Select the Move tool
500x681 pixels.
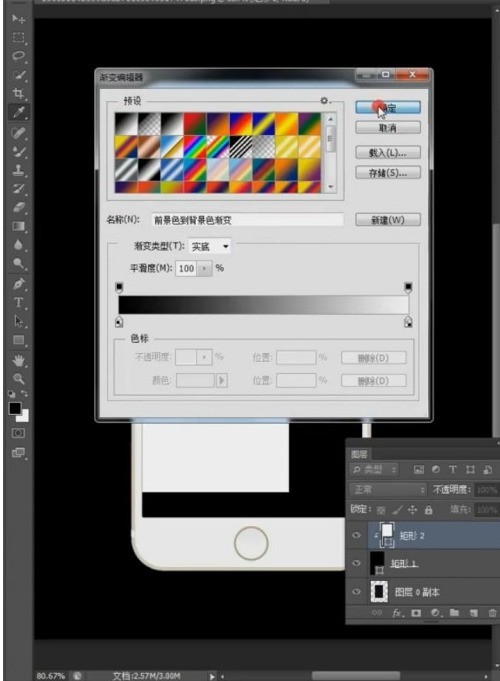click(18, 19)
